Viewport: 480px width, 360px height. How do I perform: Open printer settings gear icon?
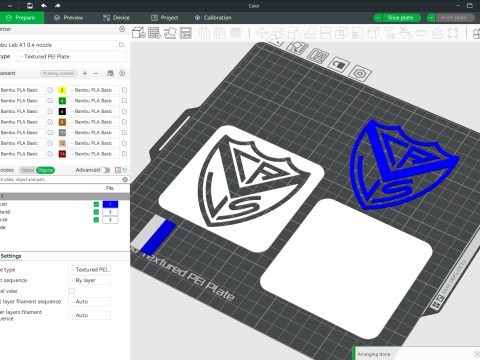pyautogui.click(x=122, y=29)
